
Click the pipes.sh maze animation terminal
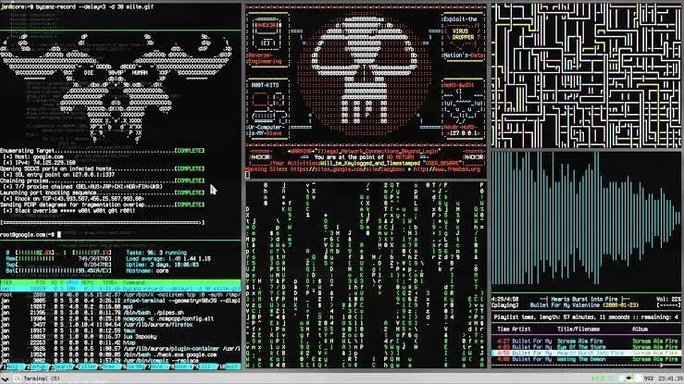click(x=586, y=75)
